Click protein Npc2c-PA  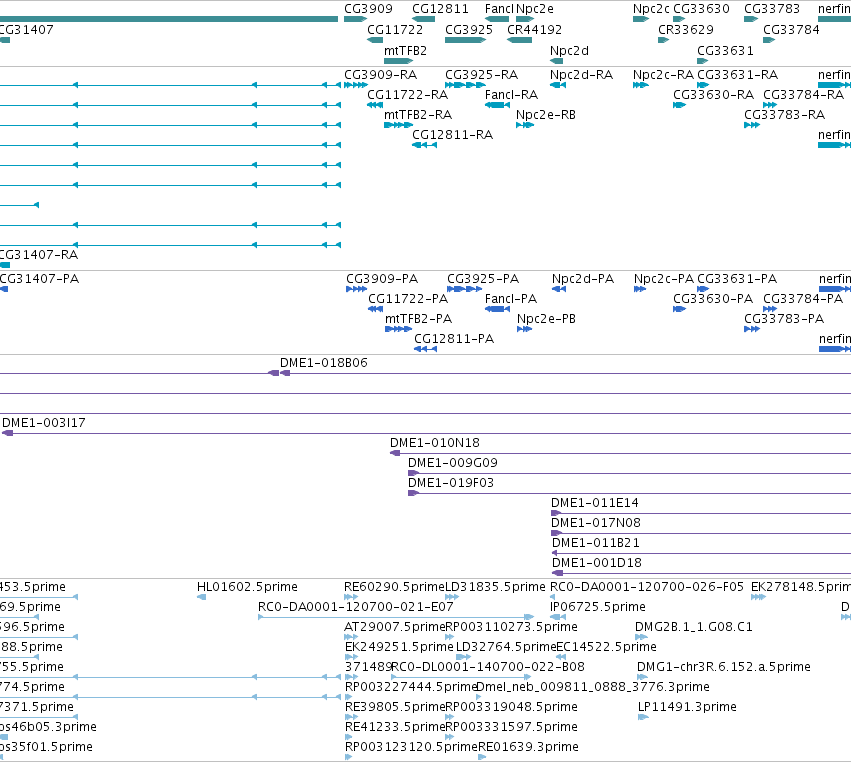pyautogui.click(x=664, y=279)
